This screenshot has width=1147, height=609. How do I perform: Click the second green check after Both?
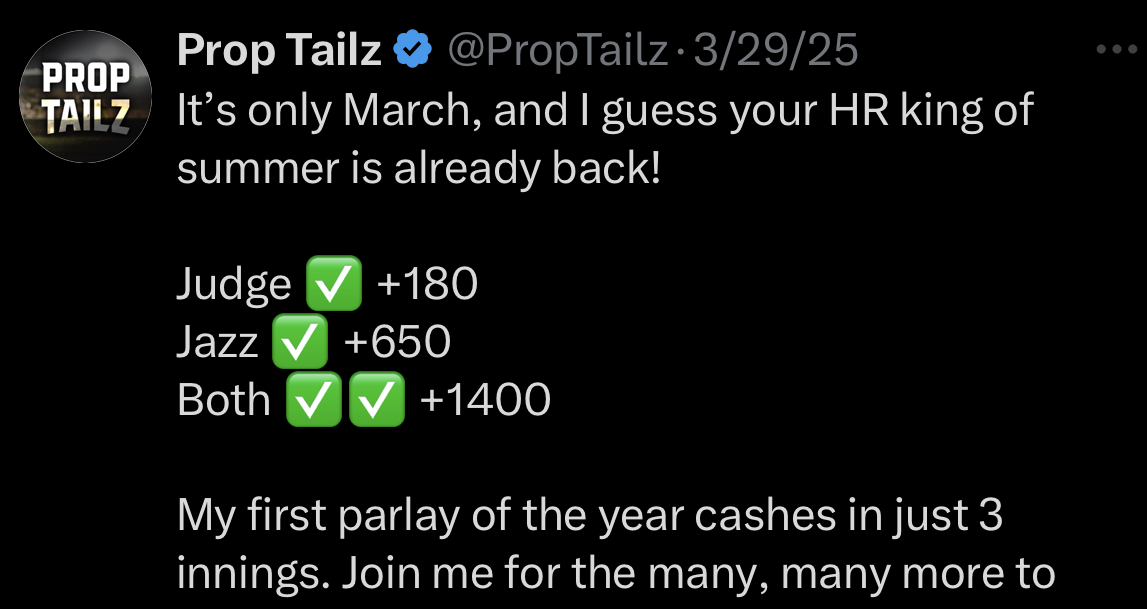click(377, 398)
